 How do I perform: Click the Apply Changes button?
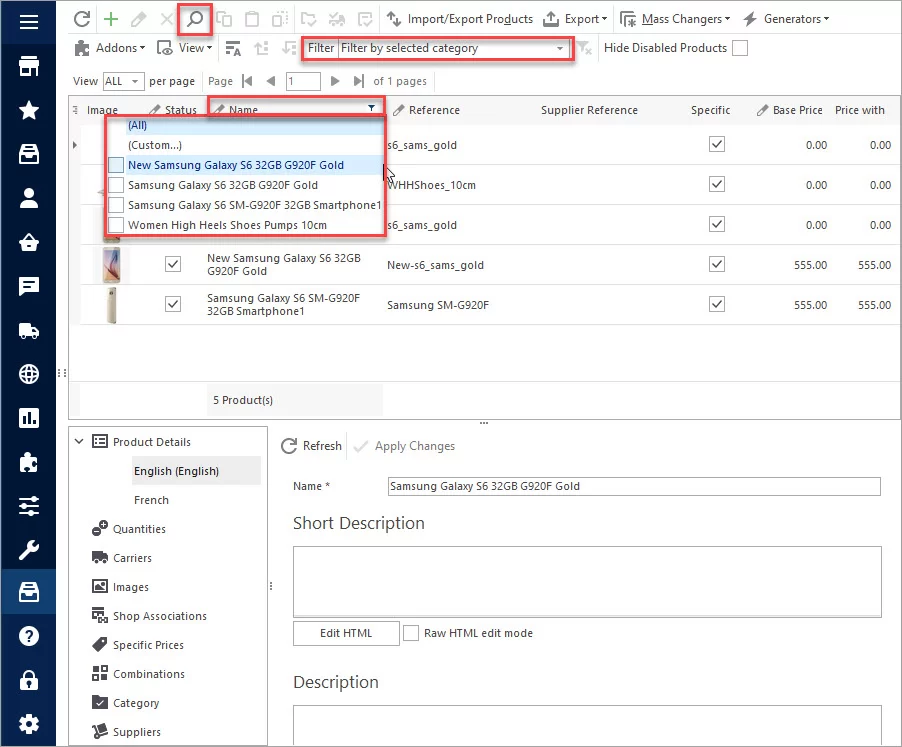point(404,446)
